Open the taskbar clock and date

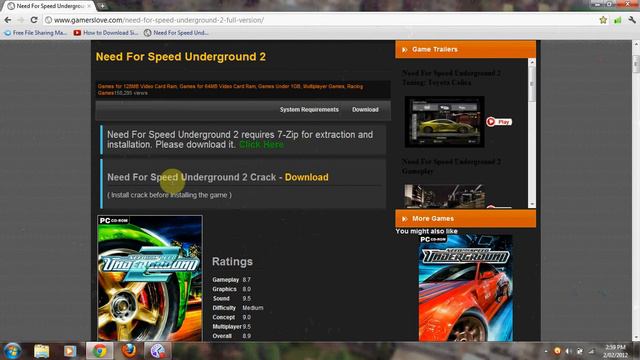pyautogui.click(x=615, y=351)
